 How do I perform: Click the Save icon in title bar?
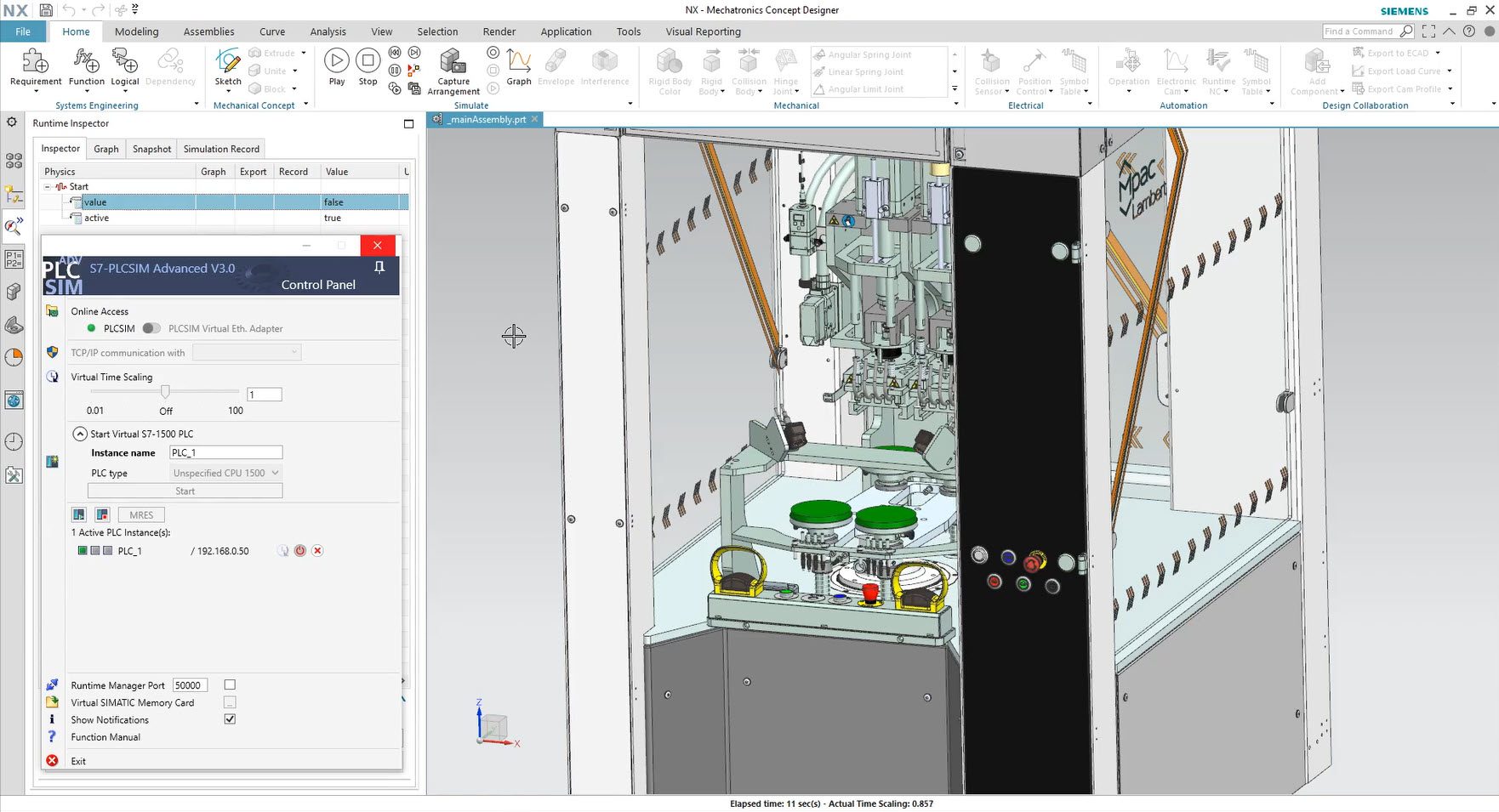pyautogui.click(x=46, y=10)
